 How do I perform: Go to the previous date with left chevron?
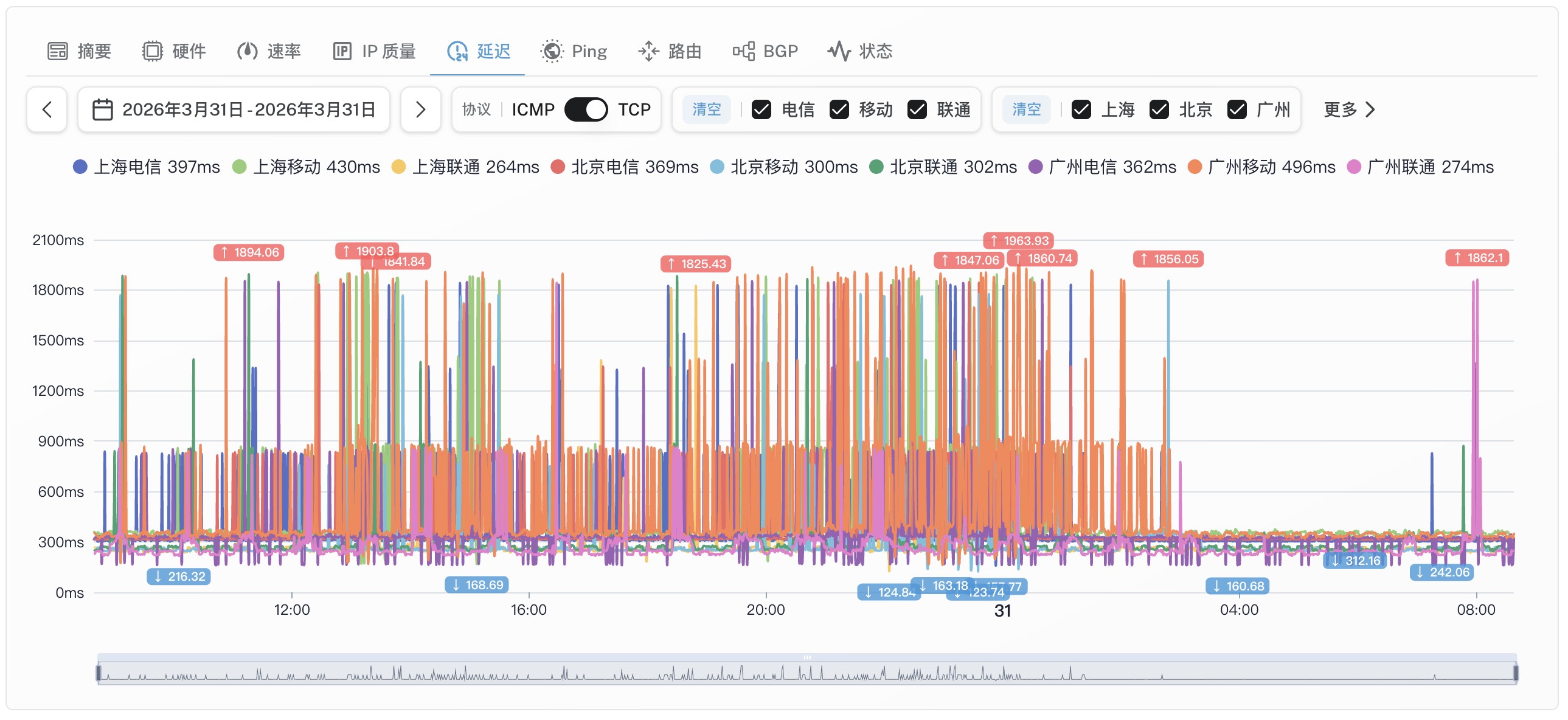click(47, 109)
